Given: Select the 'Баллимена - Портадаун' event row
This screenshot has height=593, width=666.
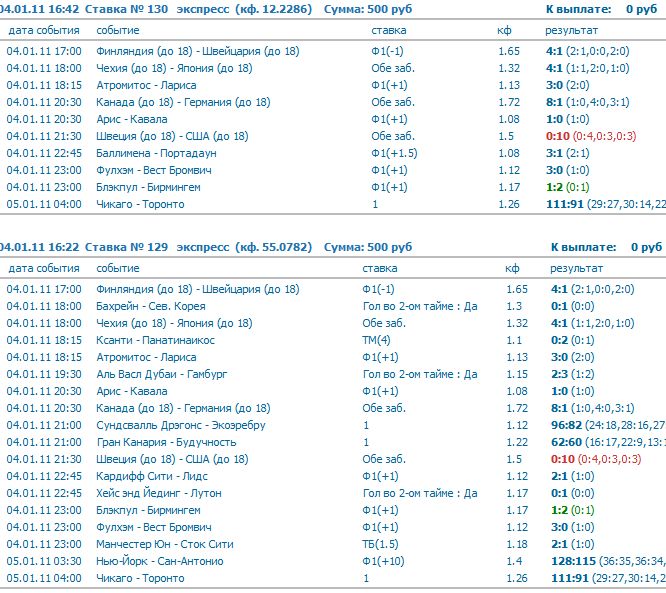Looking at the screenshot, I should coord(156,153).
